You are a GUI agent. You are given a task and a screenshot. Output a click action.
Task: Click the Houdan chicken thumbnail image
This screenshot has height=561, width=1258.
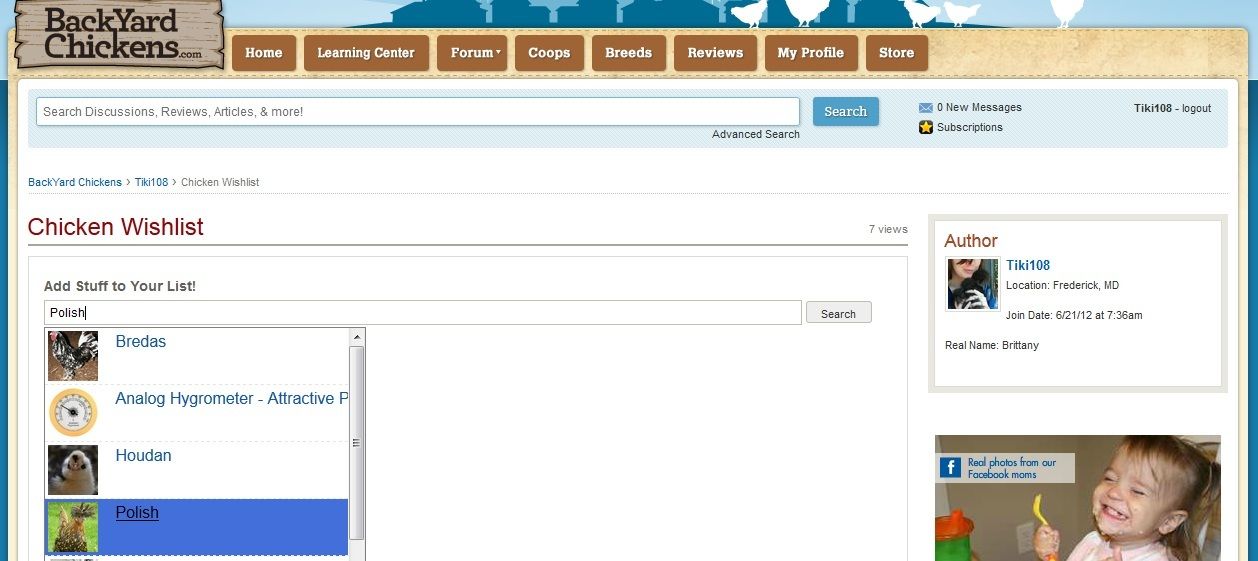pyautogui.click(x=73, y=470)
